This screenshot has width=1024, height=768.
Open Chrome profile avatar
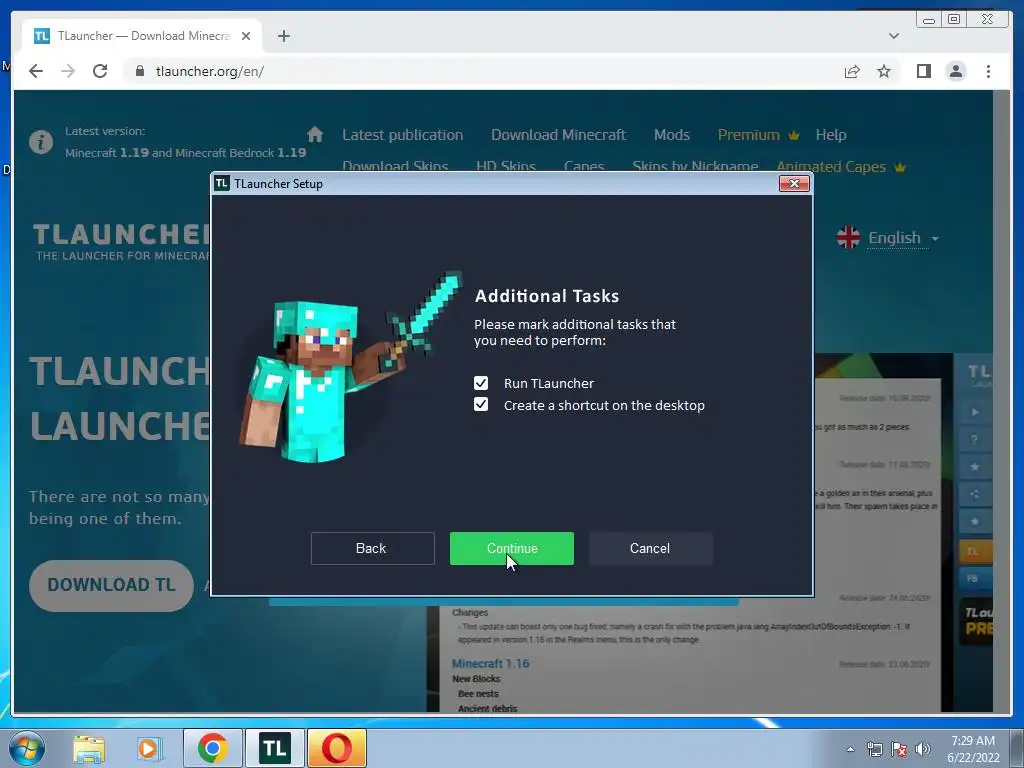click(x=956, y=71)
